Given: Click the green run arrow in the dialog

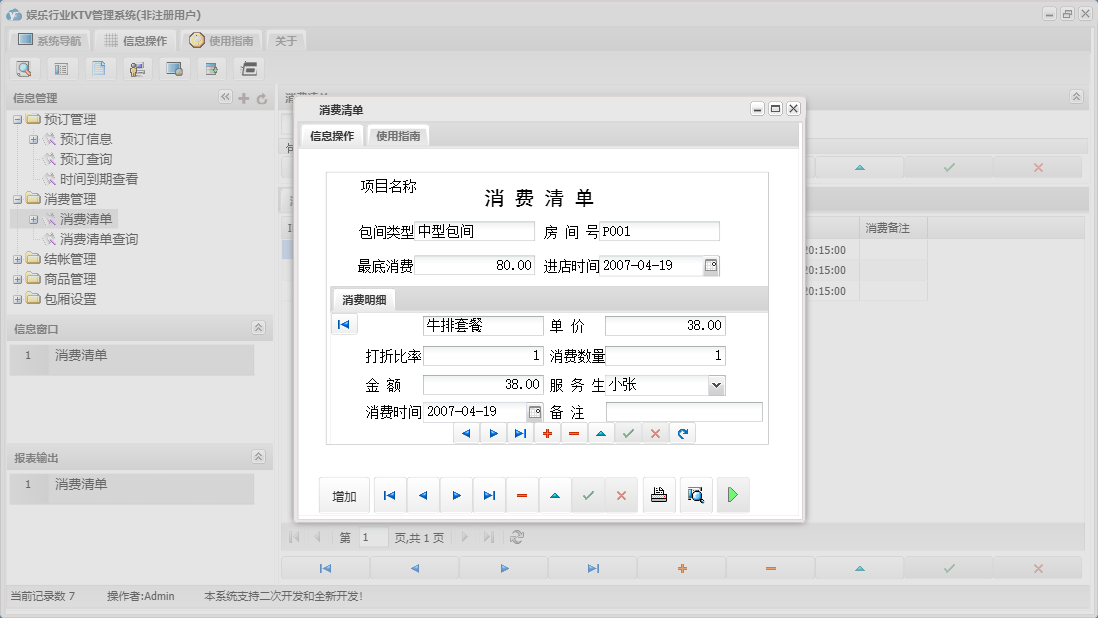Looking at the screenshot, I should 732,494.
